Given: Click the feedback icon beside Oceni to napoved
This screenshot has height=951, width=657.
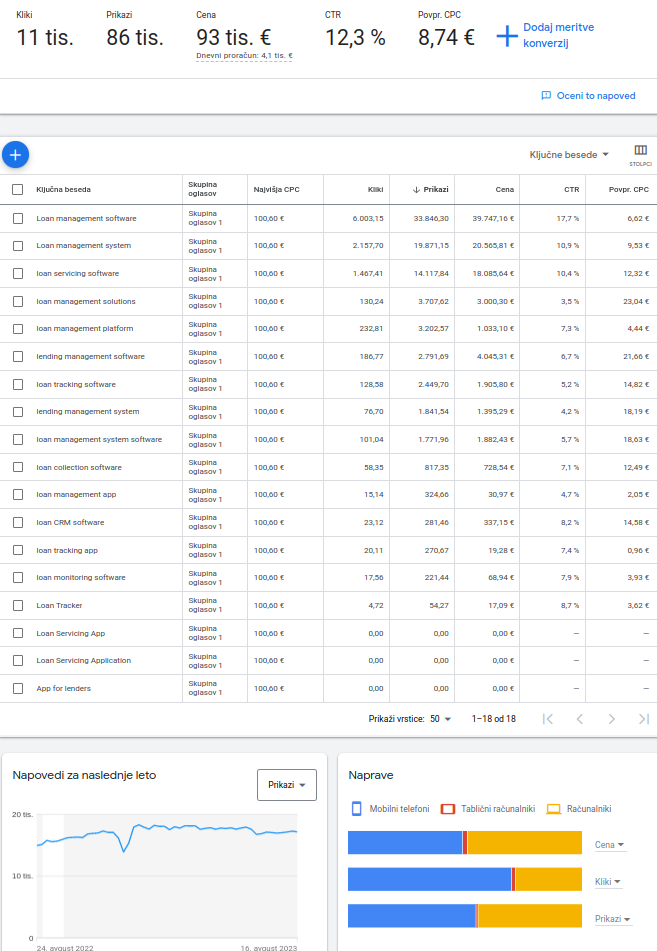Looking at the screenshot, I should [546, 96].
